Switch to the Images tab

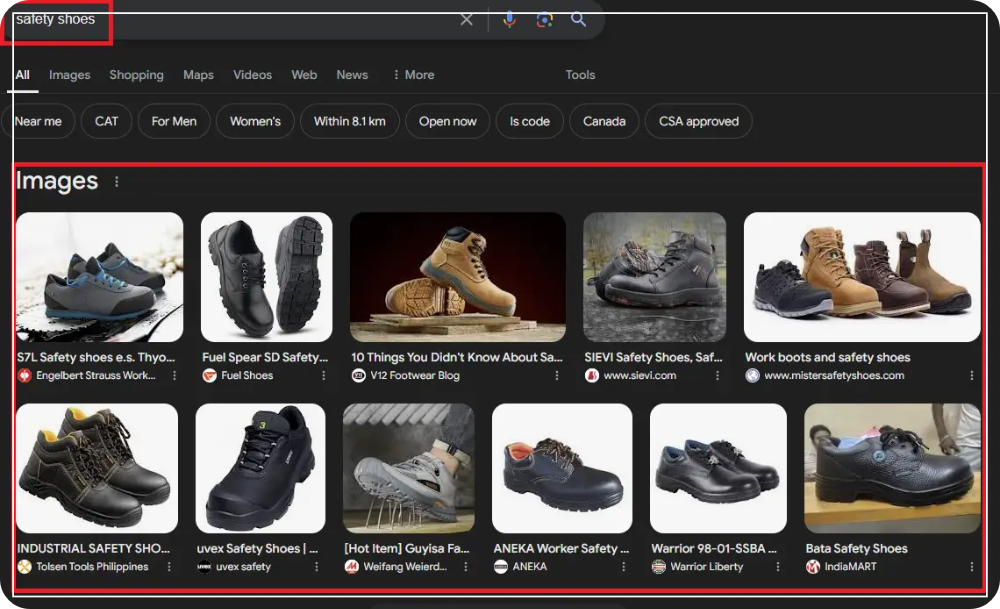(x=70, y=75)
